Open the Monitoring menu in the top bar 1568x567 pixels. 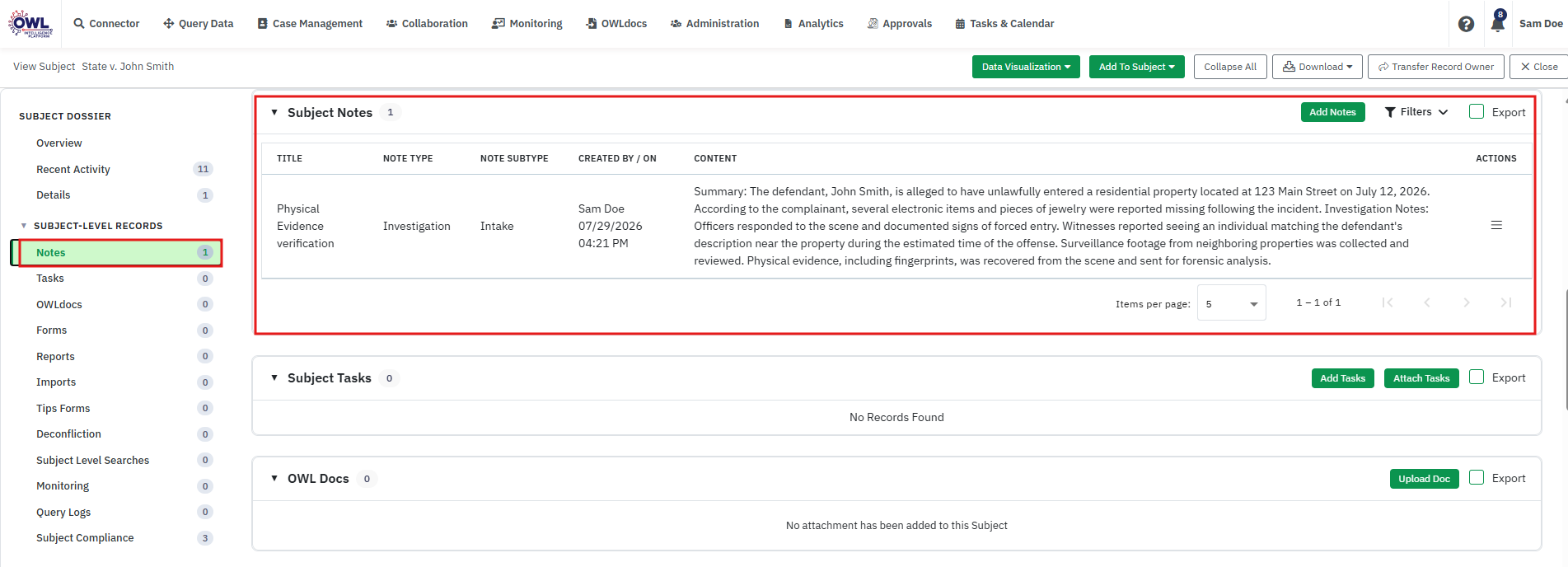click(527, 24)
